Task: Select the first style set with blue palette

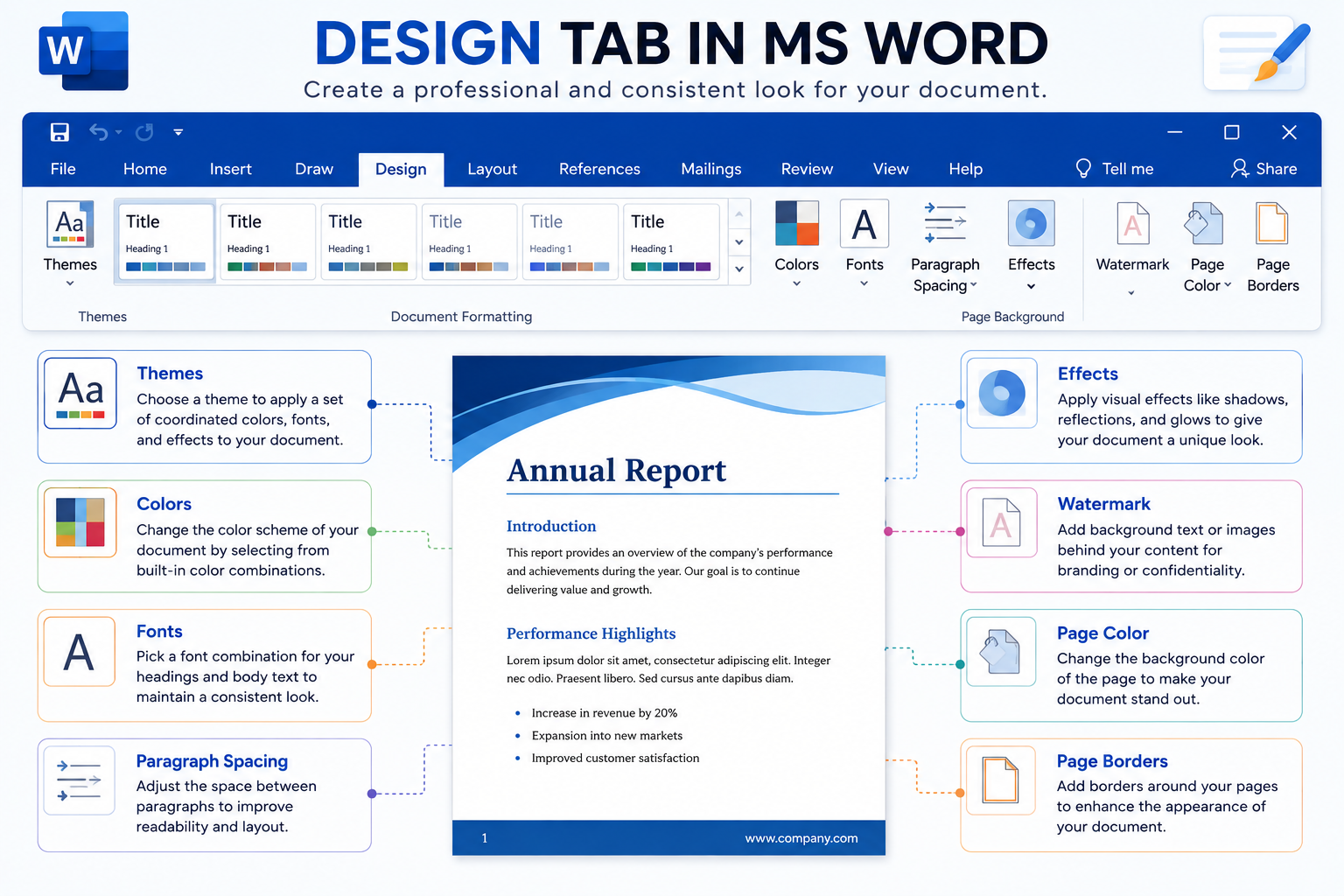Action: pos(165,242)
